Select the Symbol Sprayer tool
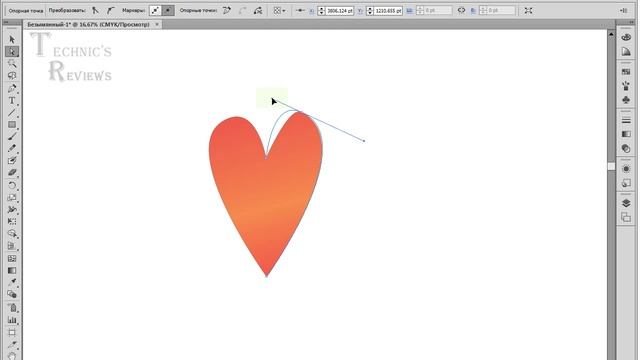 (12, 308)
